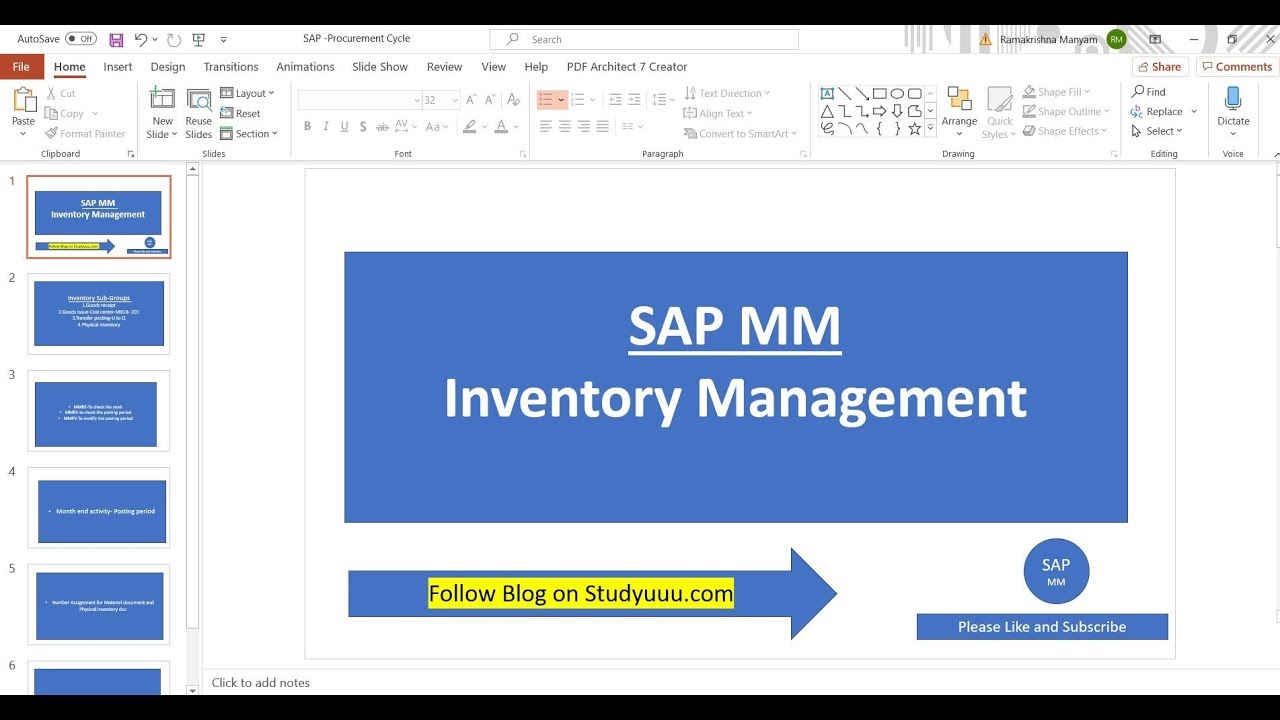
Task: Increase list indent level
Action: point(634,100)
